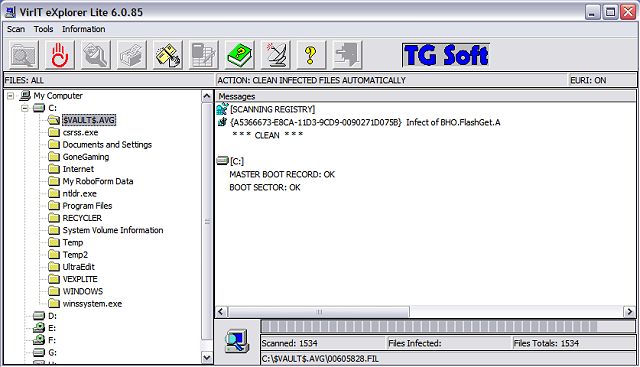
Task: Select the Temp folder
Action: [x=73, y=242]
